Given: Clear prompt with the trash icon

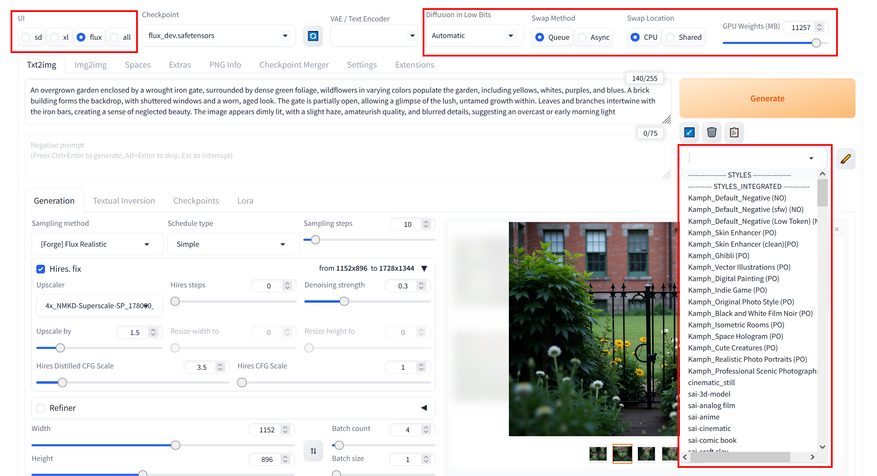Looking at the screenshot, I should 711,133.
